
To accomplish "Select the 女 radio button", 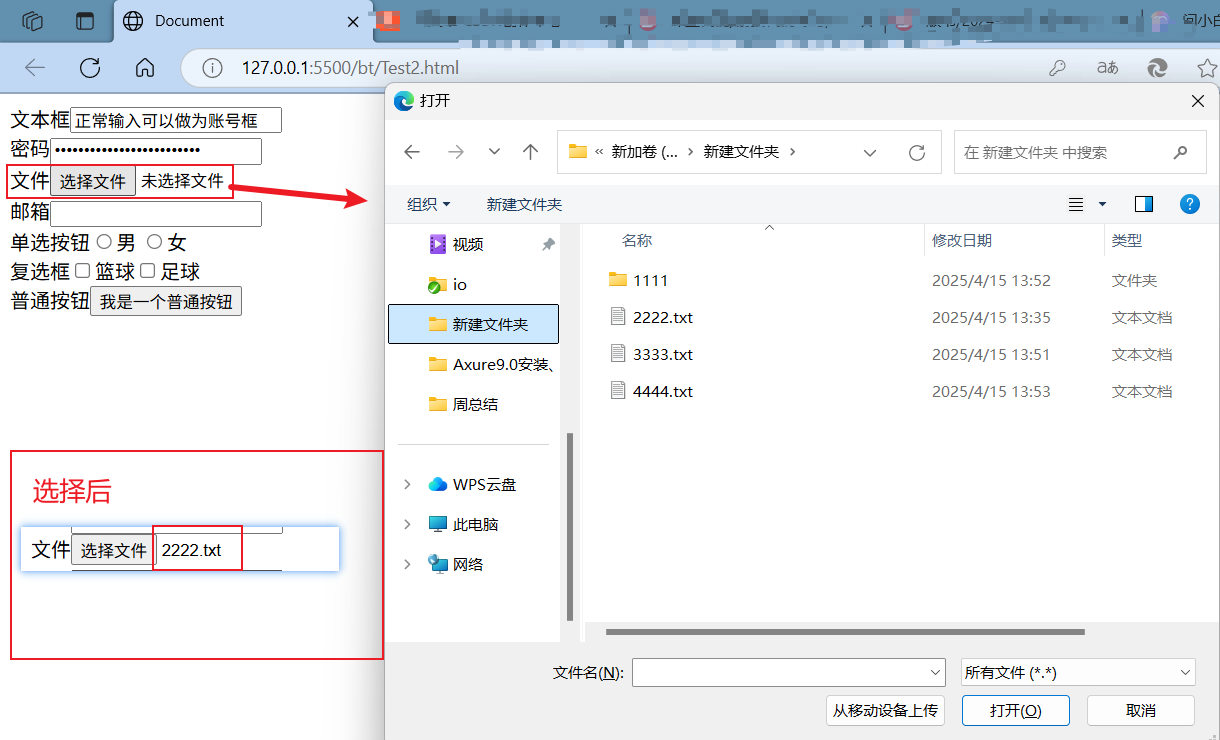I will 154,241.
